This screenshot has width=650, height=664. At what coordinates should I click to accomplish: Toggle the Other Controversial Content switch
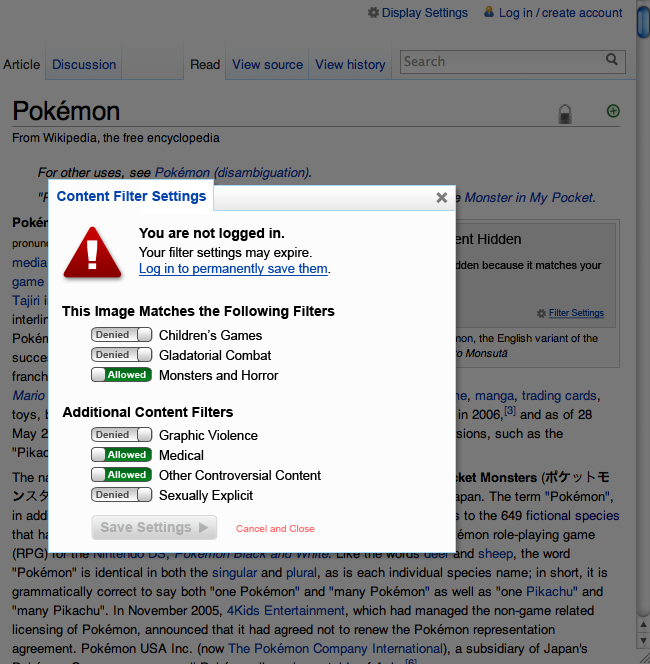122,475
